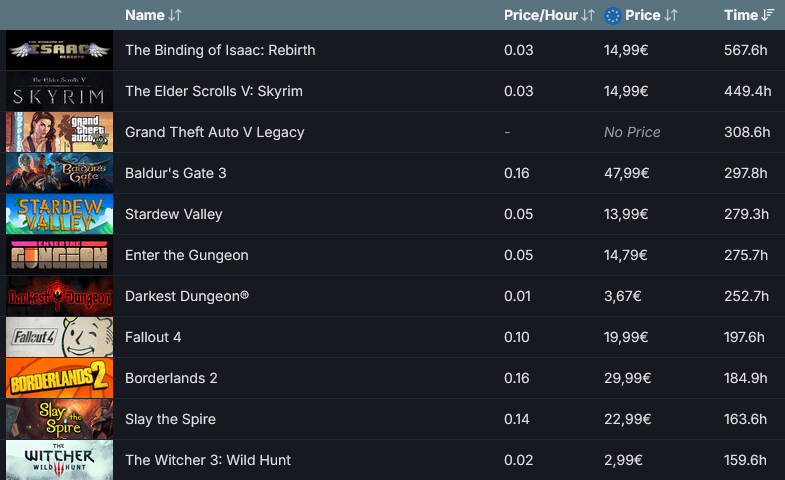The height and width of the screenshot is (480, 785).
Task: Click the 159.6h time cell
Action: pyautogui.click(x=745, y=460)
